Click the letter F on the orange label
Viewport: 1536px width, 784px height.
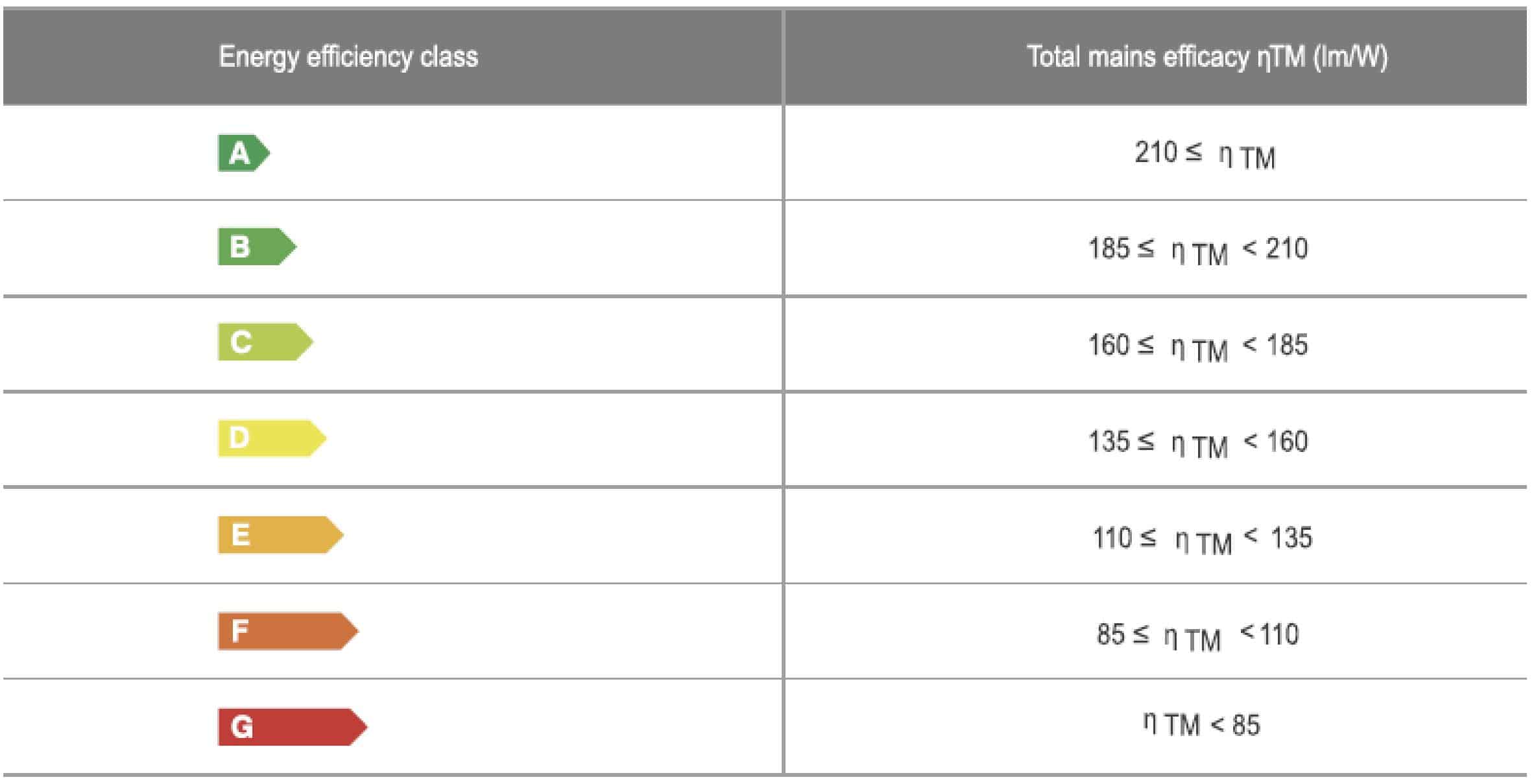tap(239, 630)
